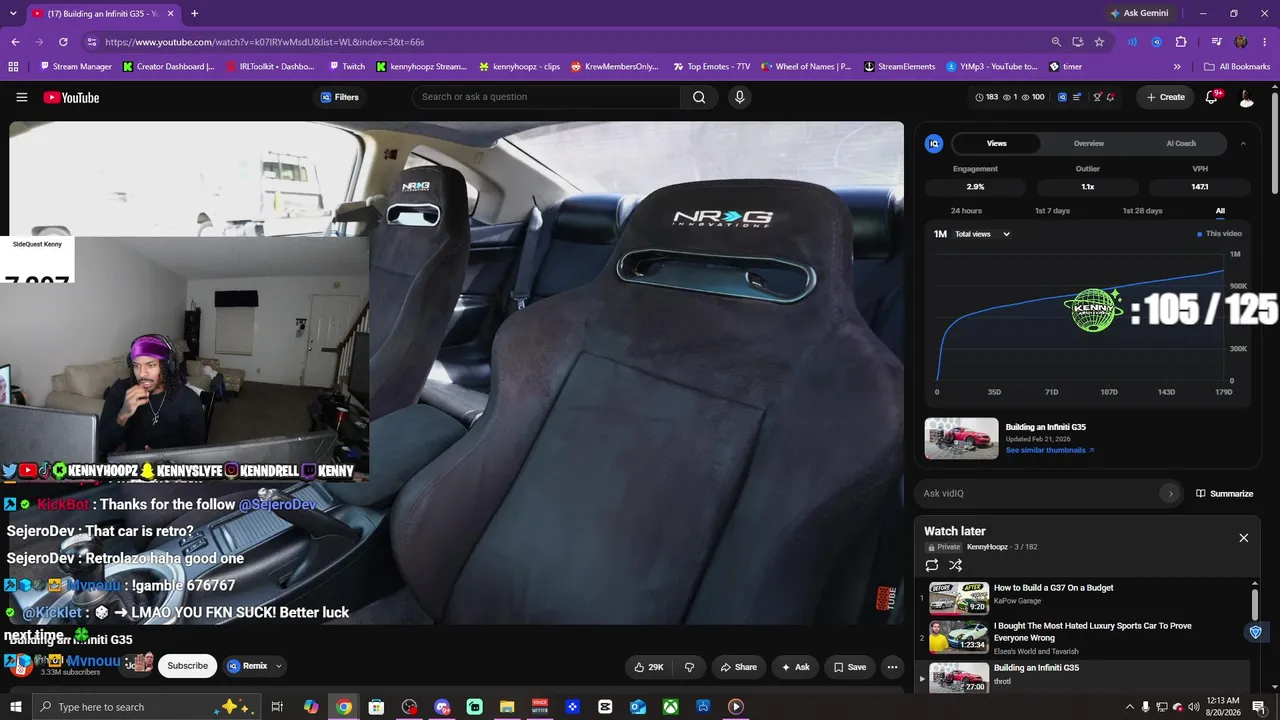Click the Subscribe button
Viewport: 1280px width, 720px height.
click(187, 666)
